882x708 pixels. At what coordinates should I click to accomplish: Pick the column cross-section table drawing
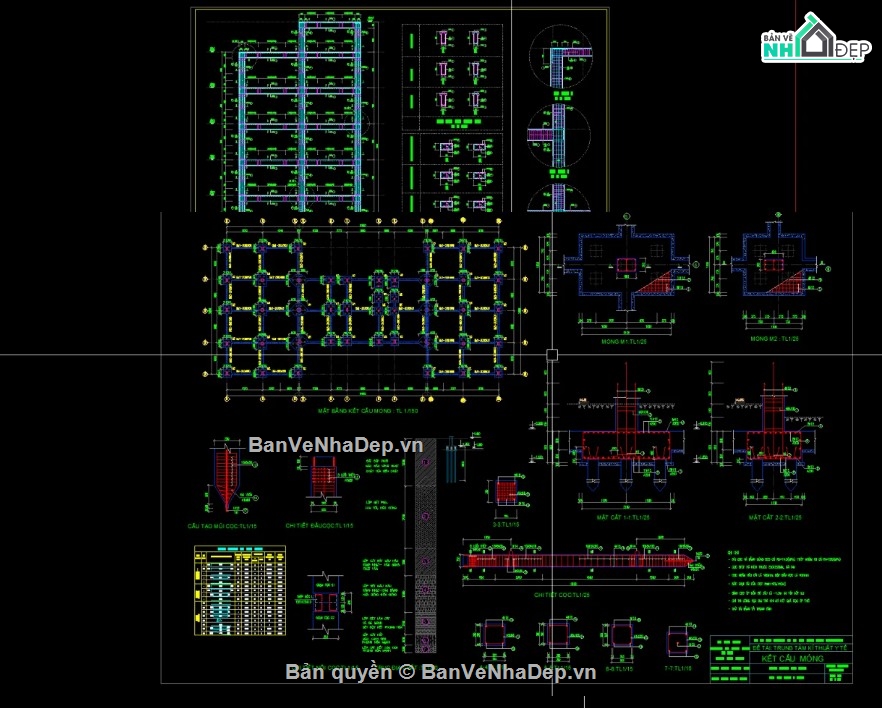click(x=453, y=118)
